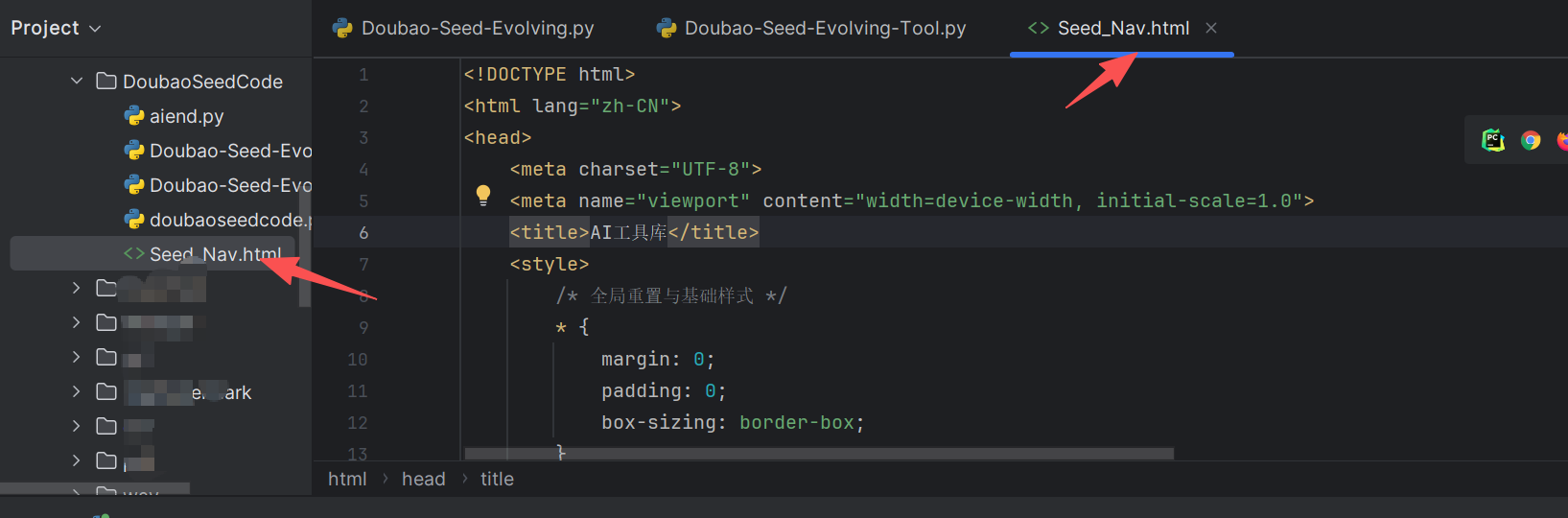The image size is (1568, 518).
Task: Close the Seed_Nav.html tab
Action: 1211,29
